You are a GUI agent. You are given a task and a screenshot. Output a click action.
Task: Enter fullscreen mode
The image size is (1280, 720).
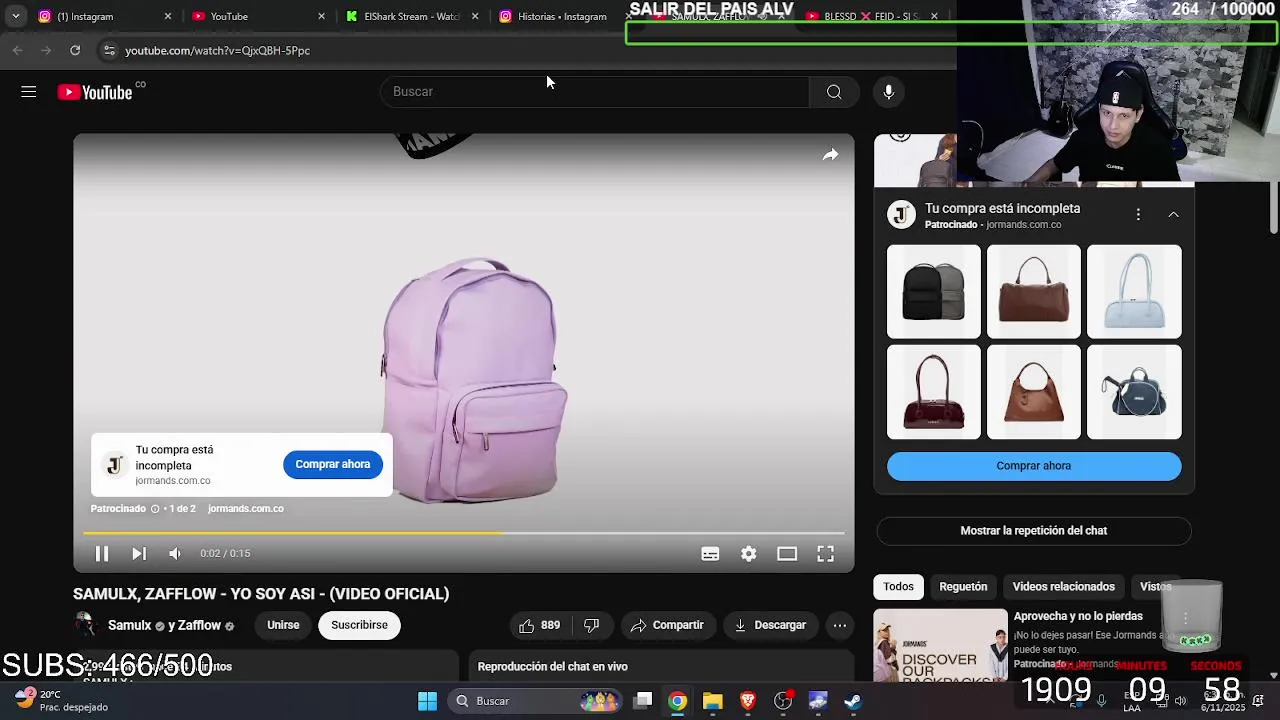pyautogui.click(x=825, y=554)
